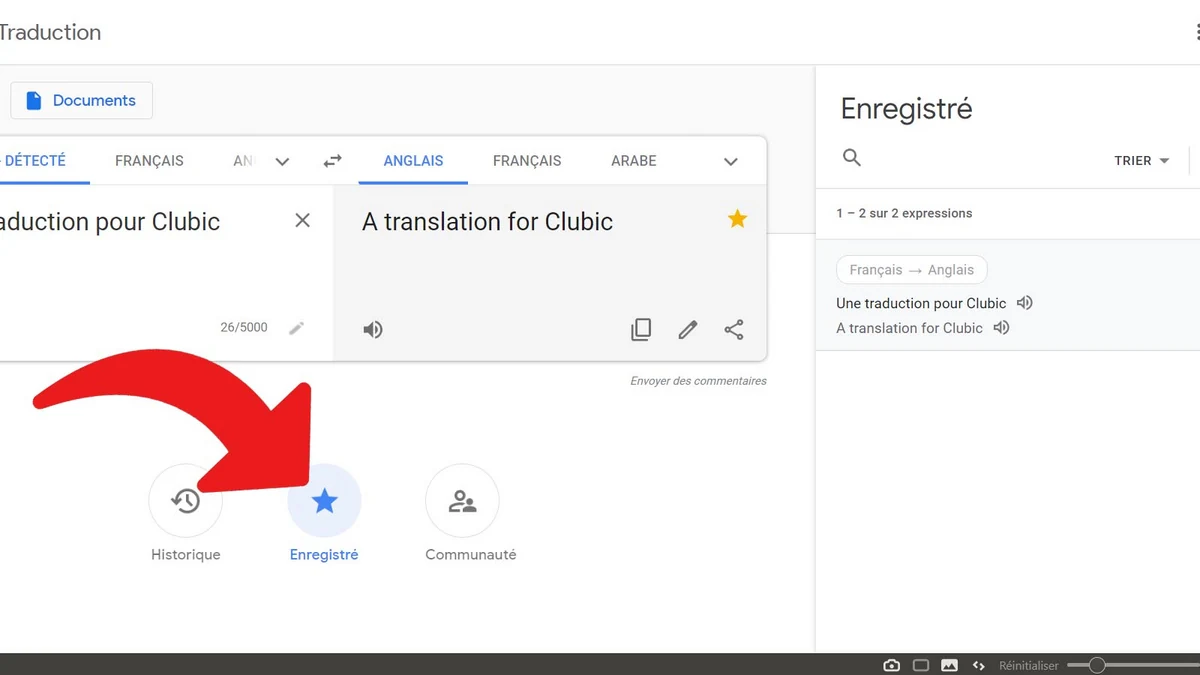Screen dimensions: 1200x675
Task: Open the TRIER sort dropdown
Action: pyautogui.click(x=1142, y=161)
